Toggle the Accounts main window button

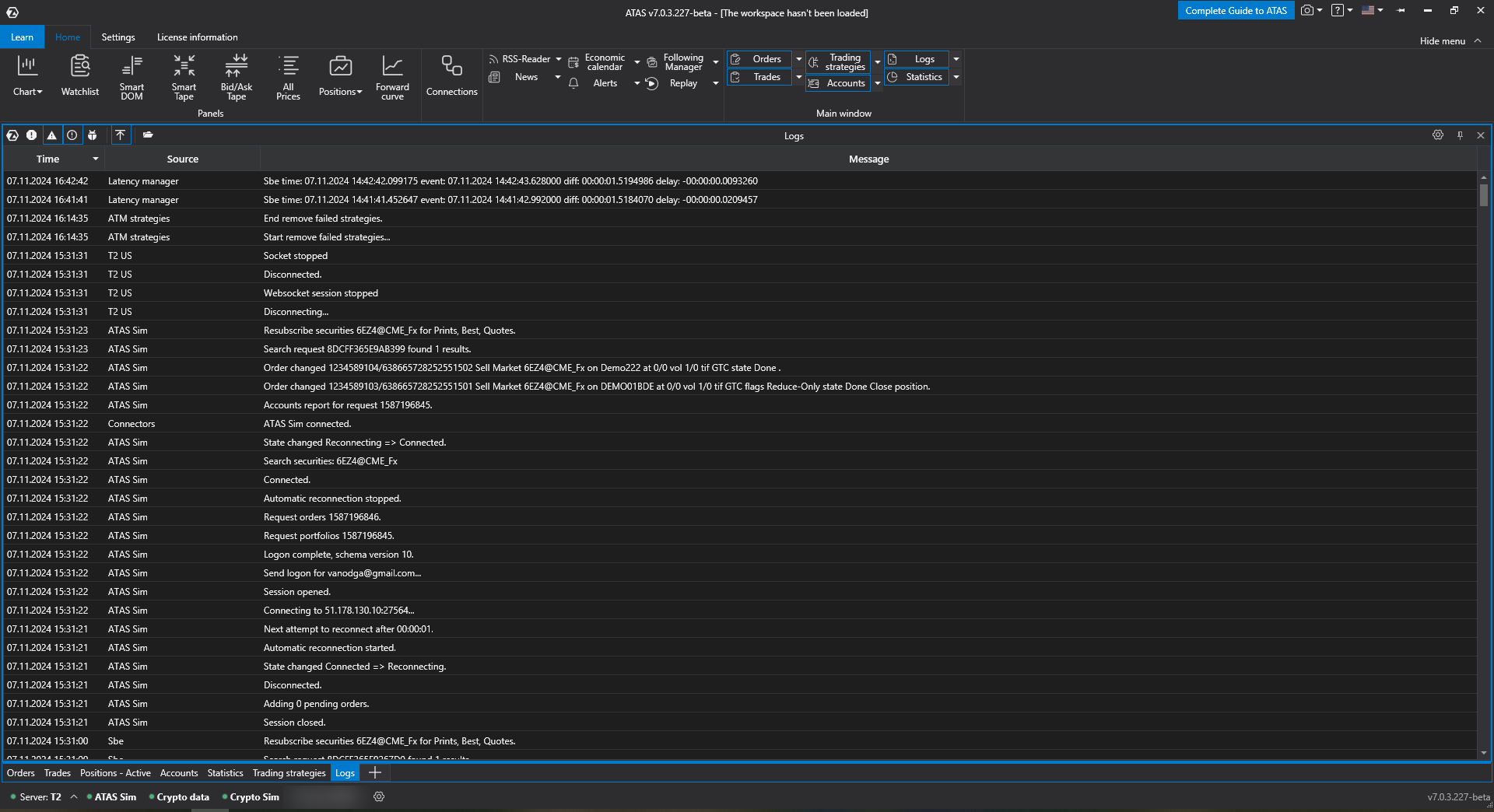838,83
